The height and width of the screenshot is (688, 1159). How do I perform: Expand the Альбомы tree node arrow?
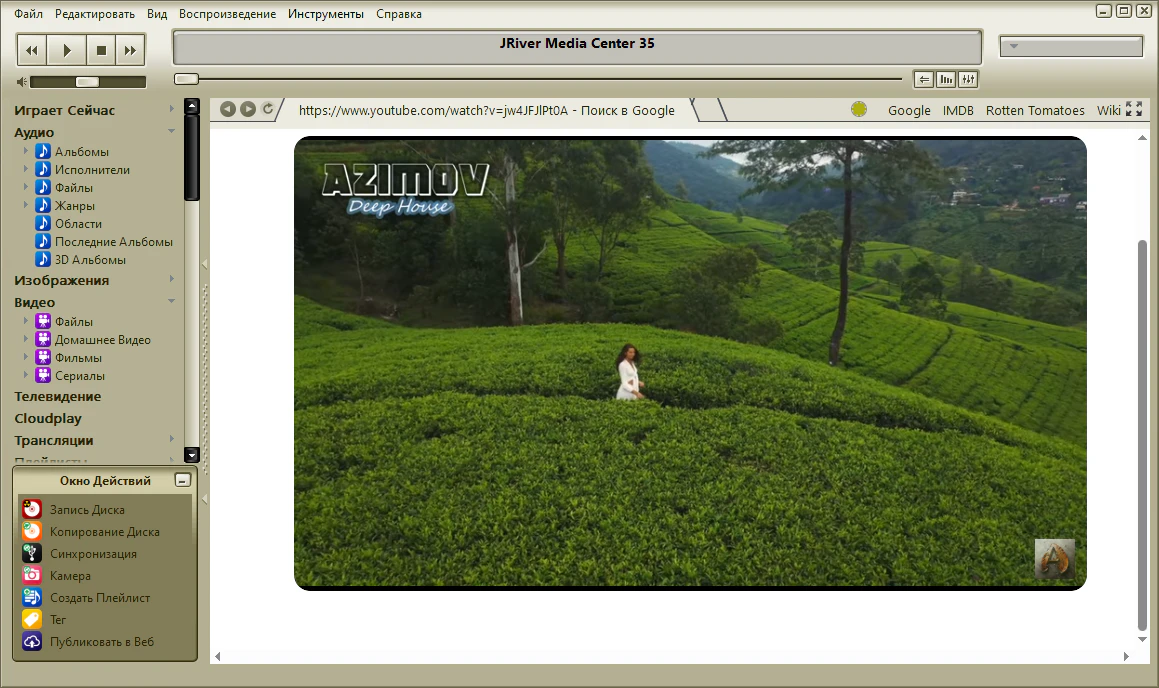click(x=26, y=152)
